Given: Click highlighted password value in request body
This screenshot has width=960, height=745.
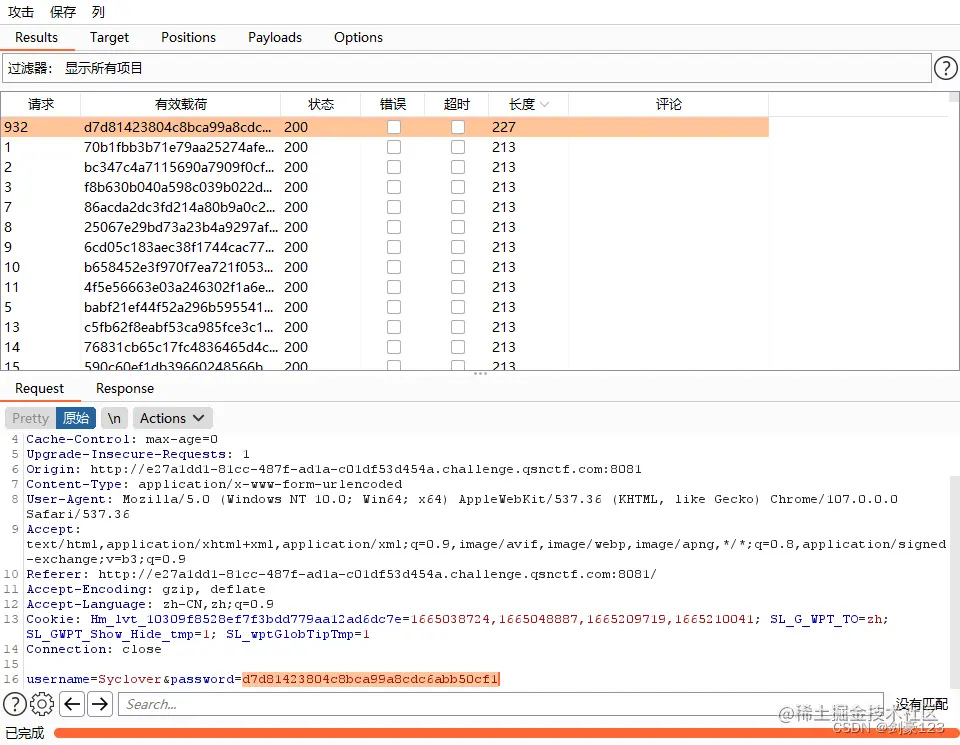Looking at the screenshot, I should pos(370,679).
